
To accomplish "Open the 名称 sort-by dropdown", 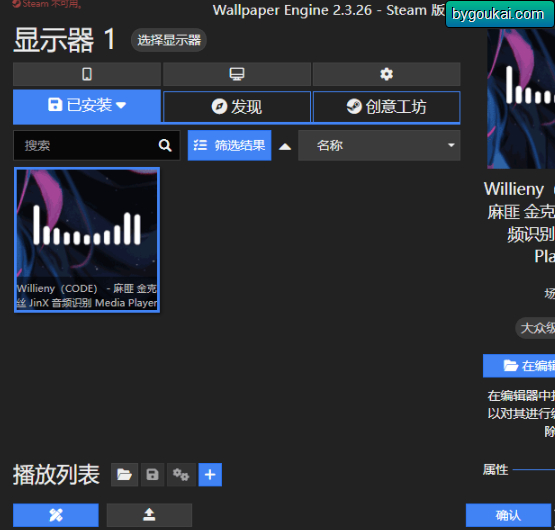I will (379, 145).
